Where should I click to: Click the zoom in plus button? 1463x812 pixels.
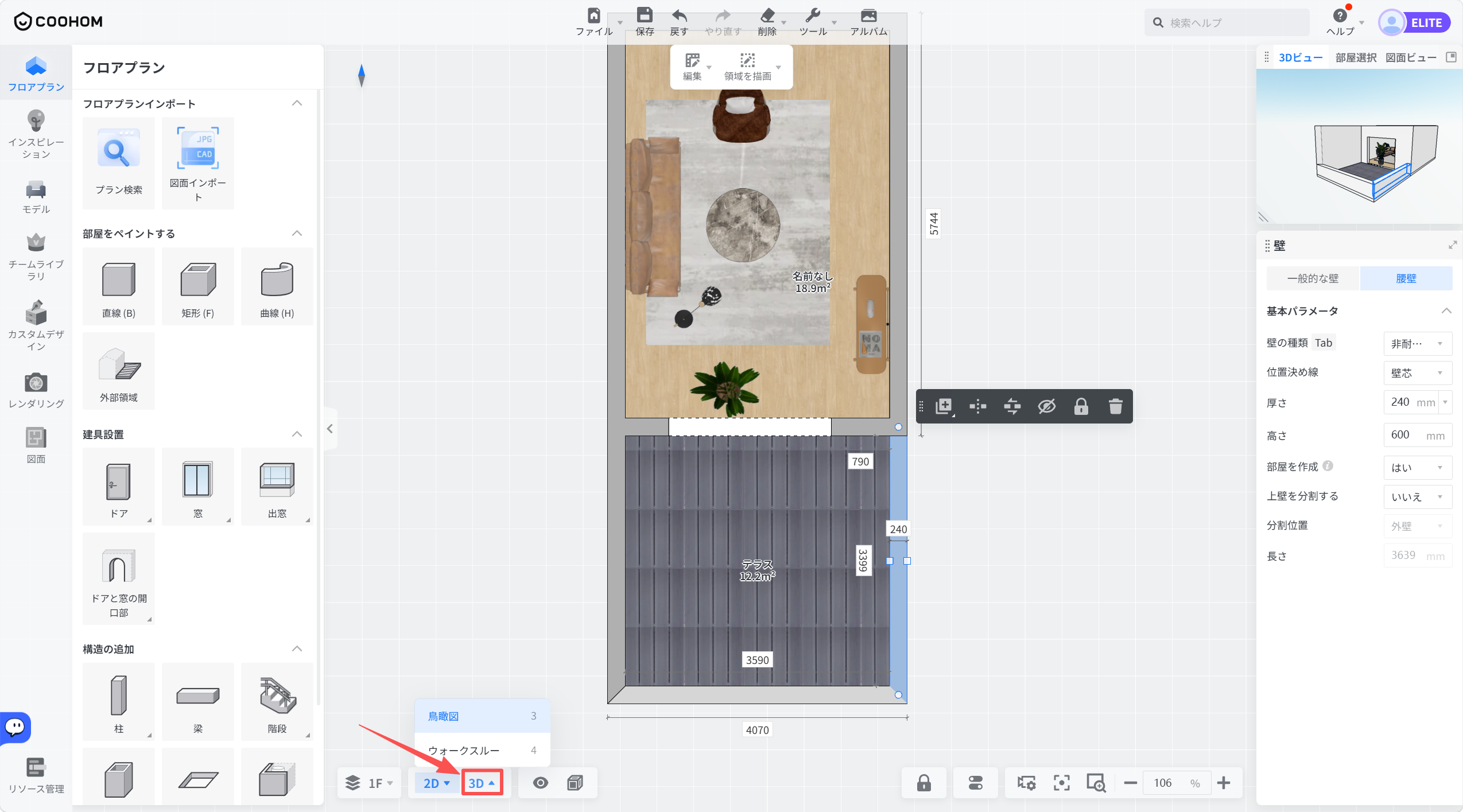(1223, 783)
